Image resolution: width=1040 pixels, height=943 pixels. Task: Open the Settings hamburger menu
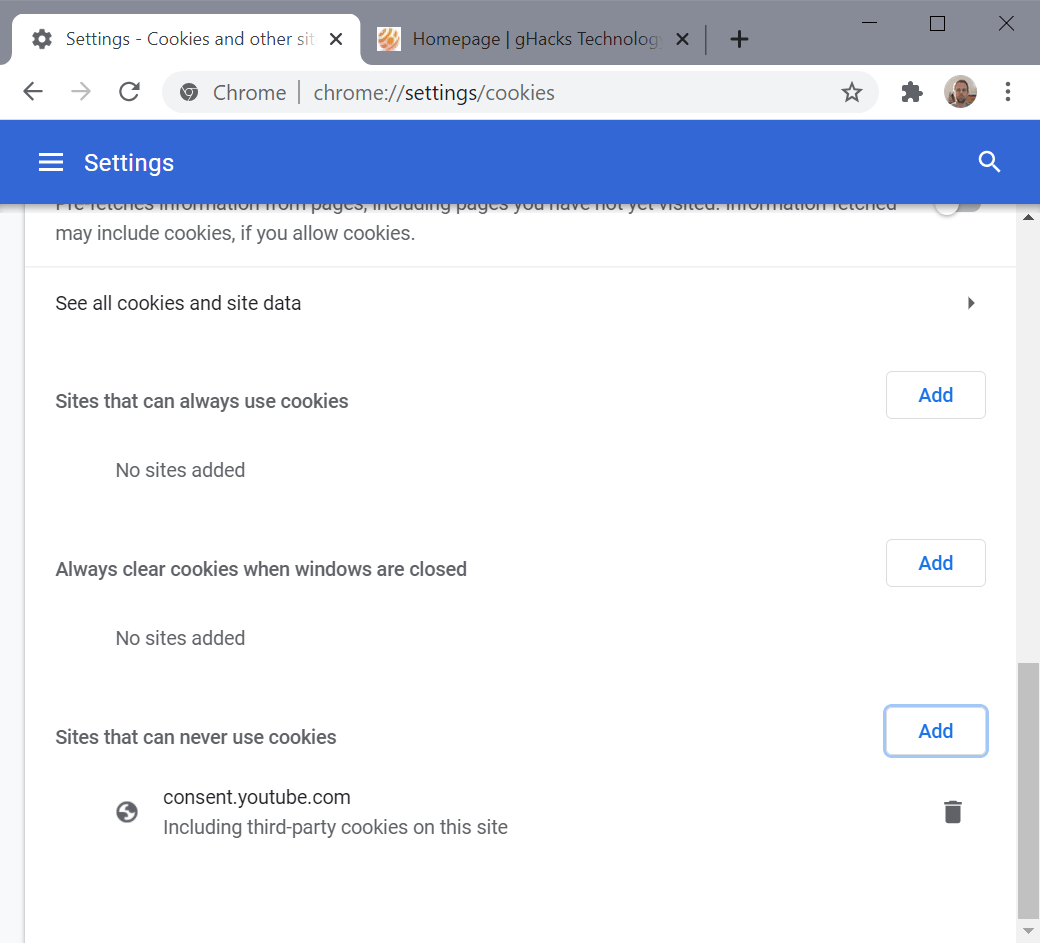(50, 162)
